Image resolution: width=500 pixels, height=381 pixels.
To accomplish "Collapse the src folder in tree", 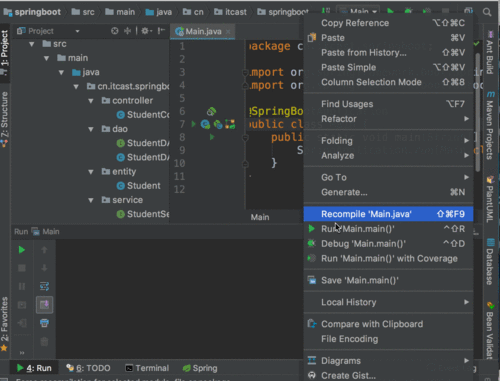I will (32, 44).
